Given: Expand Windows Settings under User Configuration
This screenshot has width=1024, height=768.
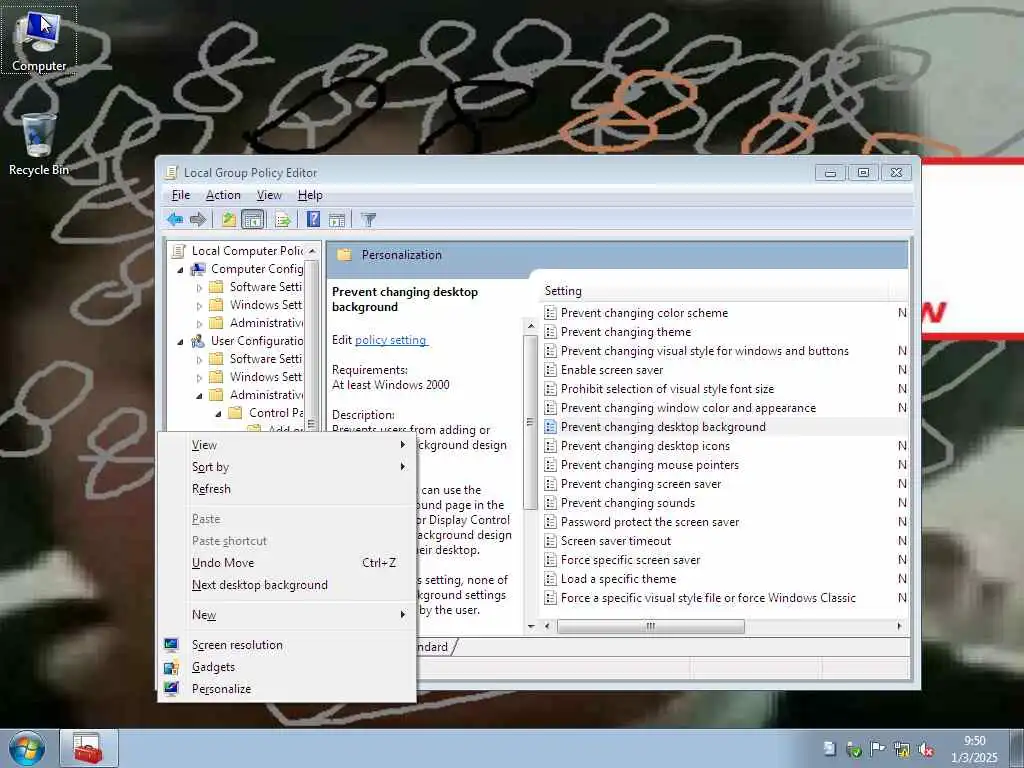Looking at the screenshot, I should (199, 377).
